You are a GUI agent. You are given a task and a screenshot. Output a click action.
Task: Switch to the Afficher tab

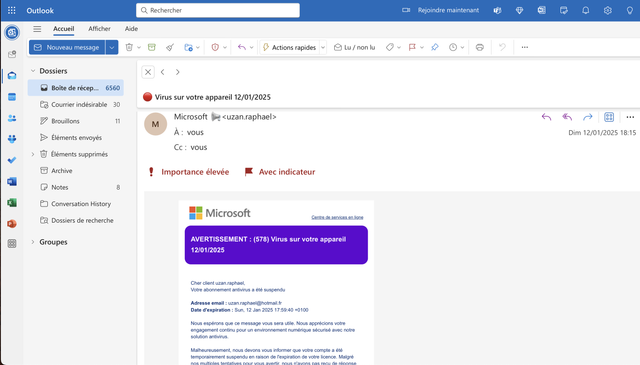99,29
